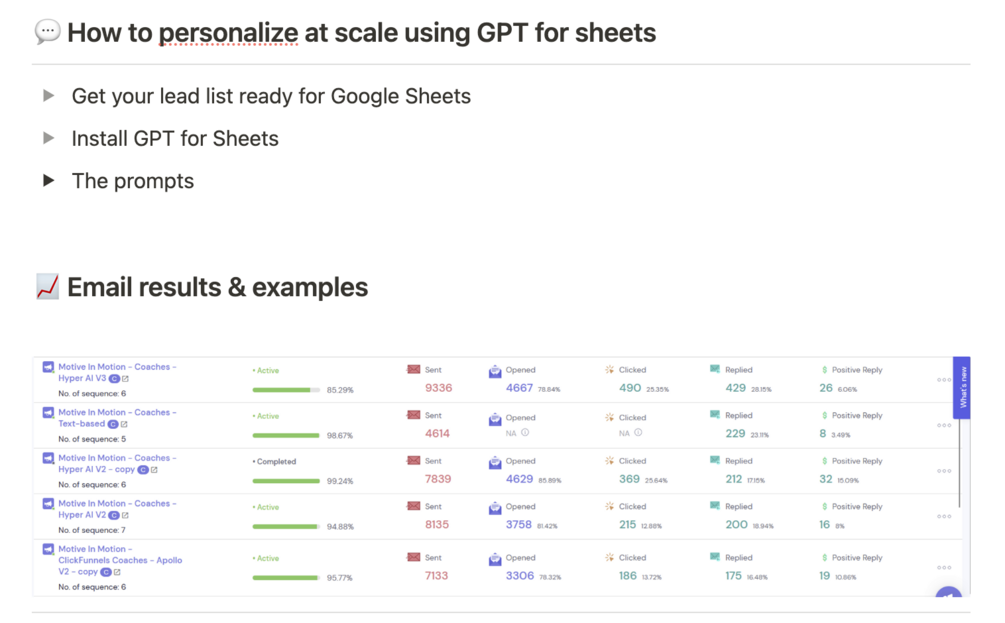
Task: Open external link icon for Text-based campaign
Action: [125, 424]
